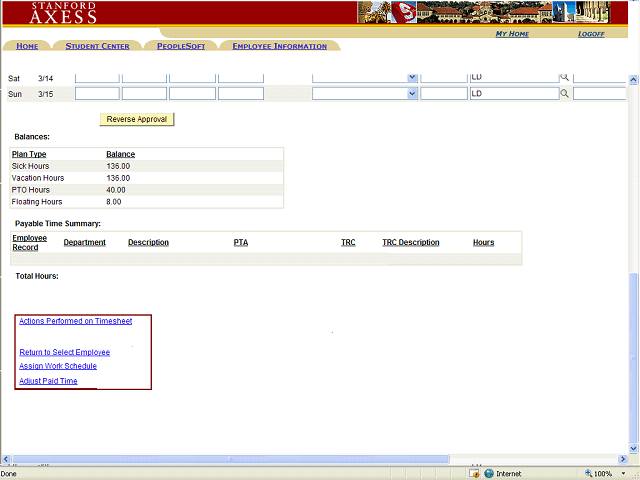The image size is (640, 480).
Task: Click the Internet zone globe icon
Action: coord(488,473)
